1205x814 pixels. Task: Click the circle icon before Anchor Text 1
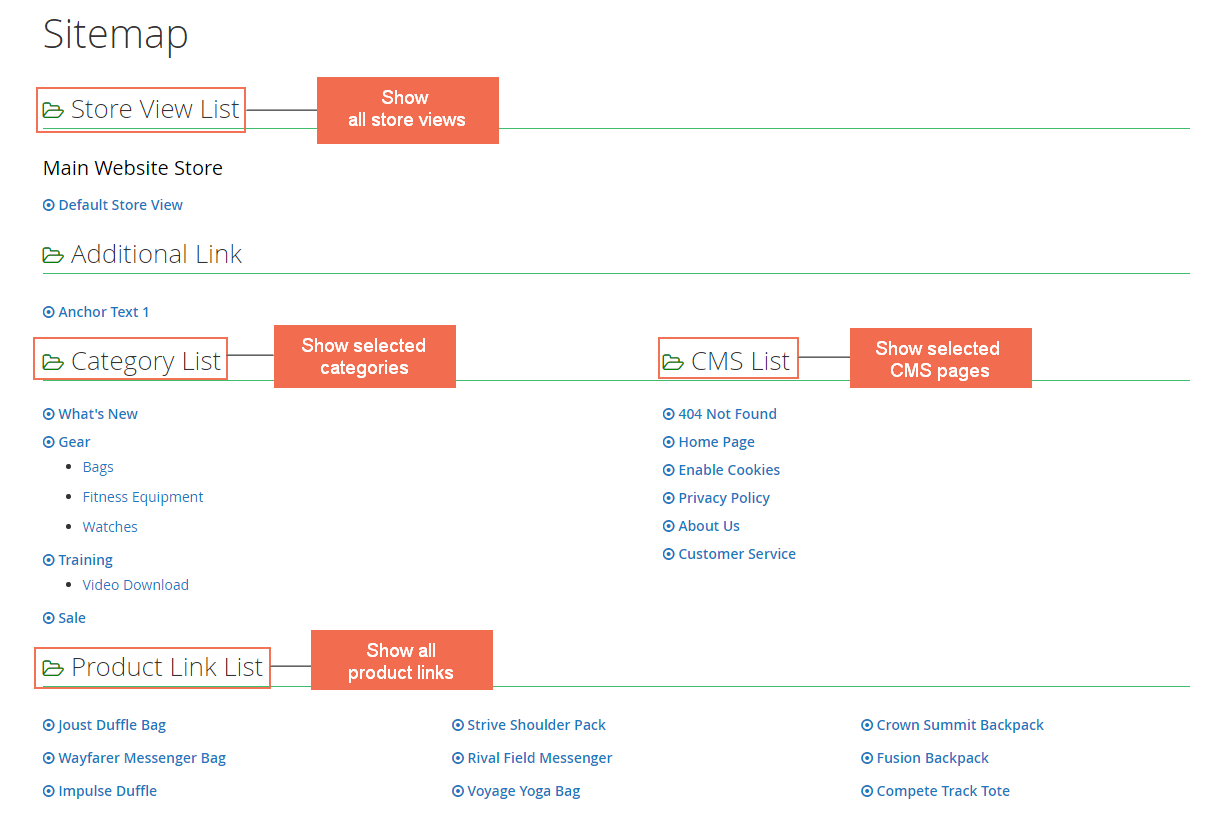pos(49,312)
